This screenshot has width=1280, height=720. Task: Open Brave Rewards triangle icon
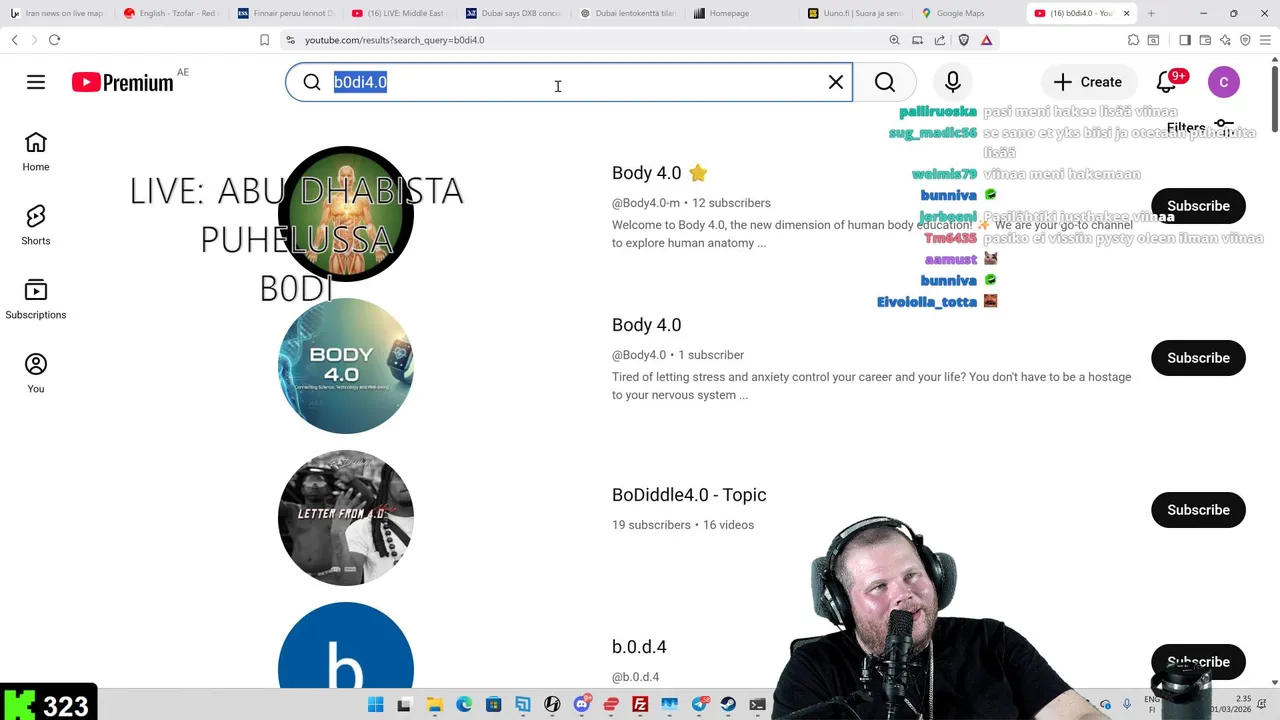pyautogui.click(x=986, y=40)
